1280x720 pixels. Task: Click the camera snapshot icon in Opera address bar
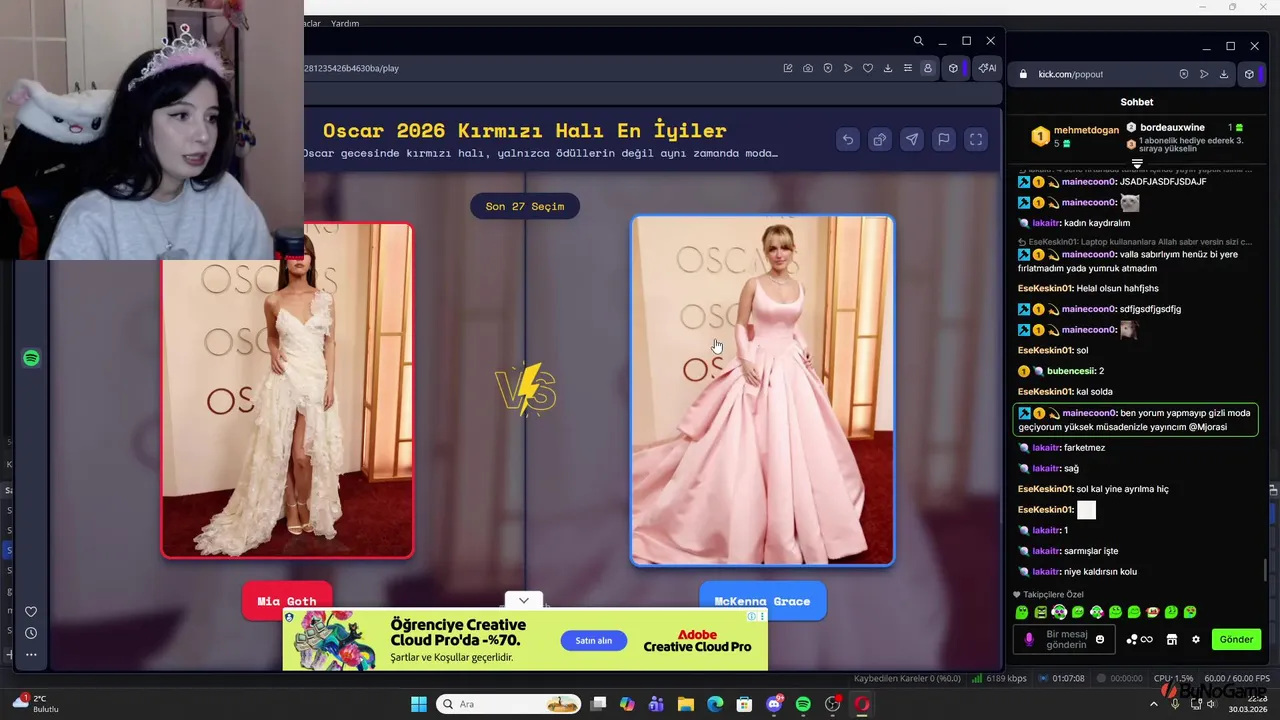[808, 68]
